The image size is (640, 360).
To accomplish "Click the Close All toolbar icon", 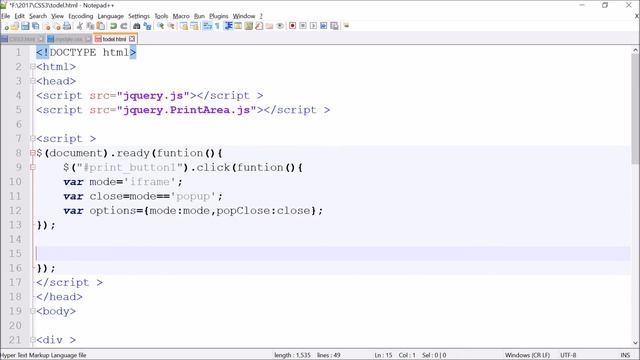I will point(57,26).
